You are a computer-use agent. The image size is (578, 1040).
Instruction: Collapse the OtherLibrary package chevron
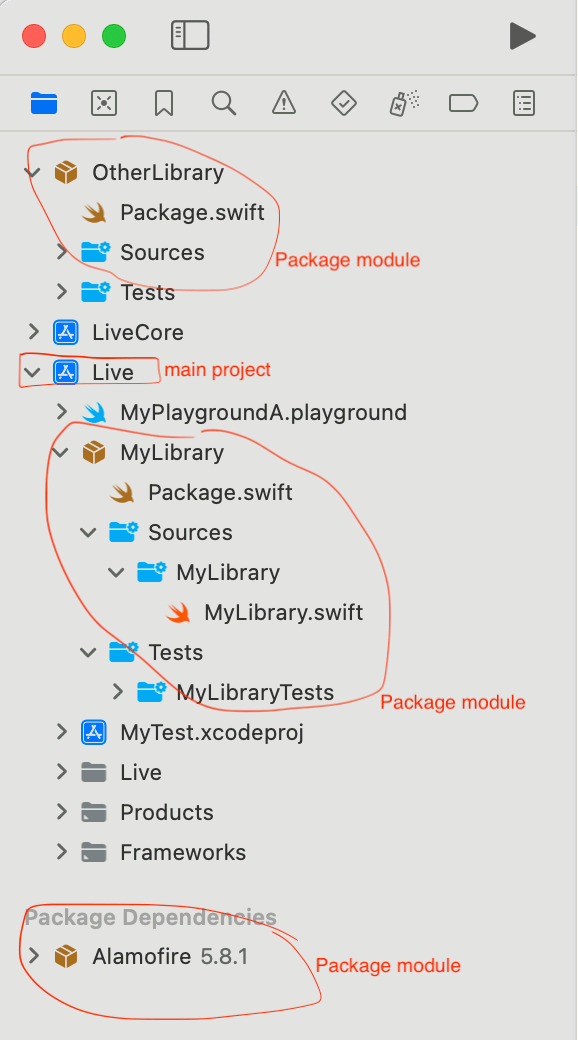point(32,172)
